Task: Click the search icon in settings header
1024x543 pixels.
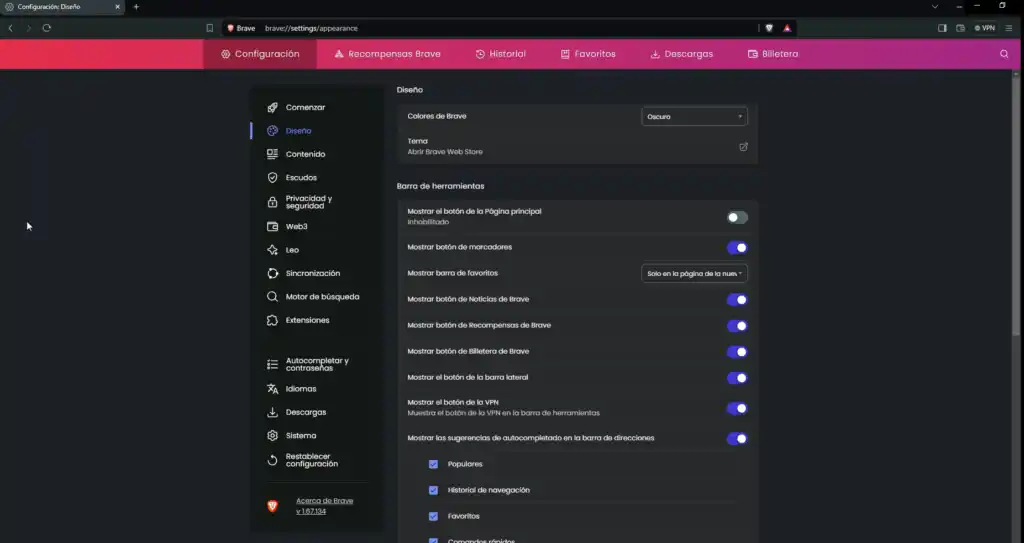Action: pos(1004,54)
